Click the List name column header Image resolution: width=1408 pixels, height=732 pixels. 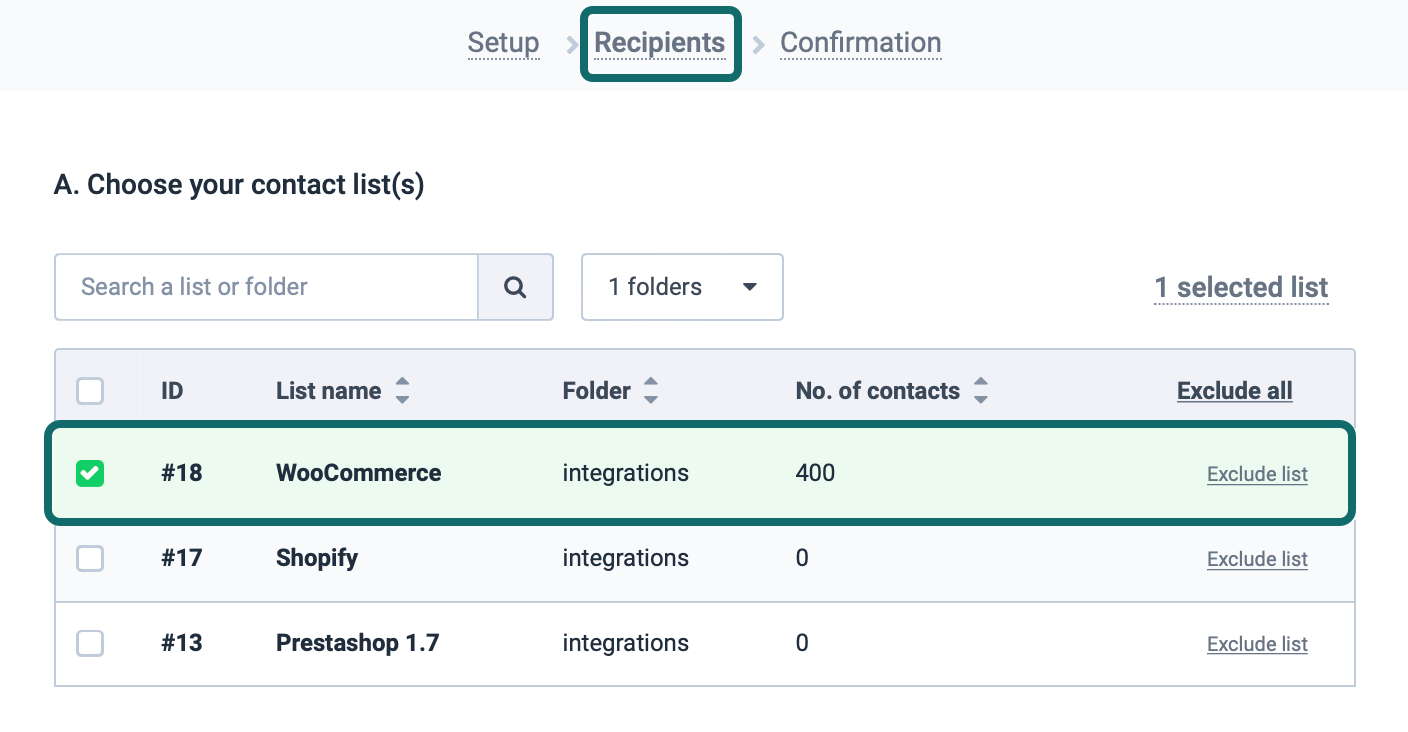click(x=329, y=391)
